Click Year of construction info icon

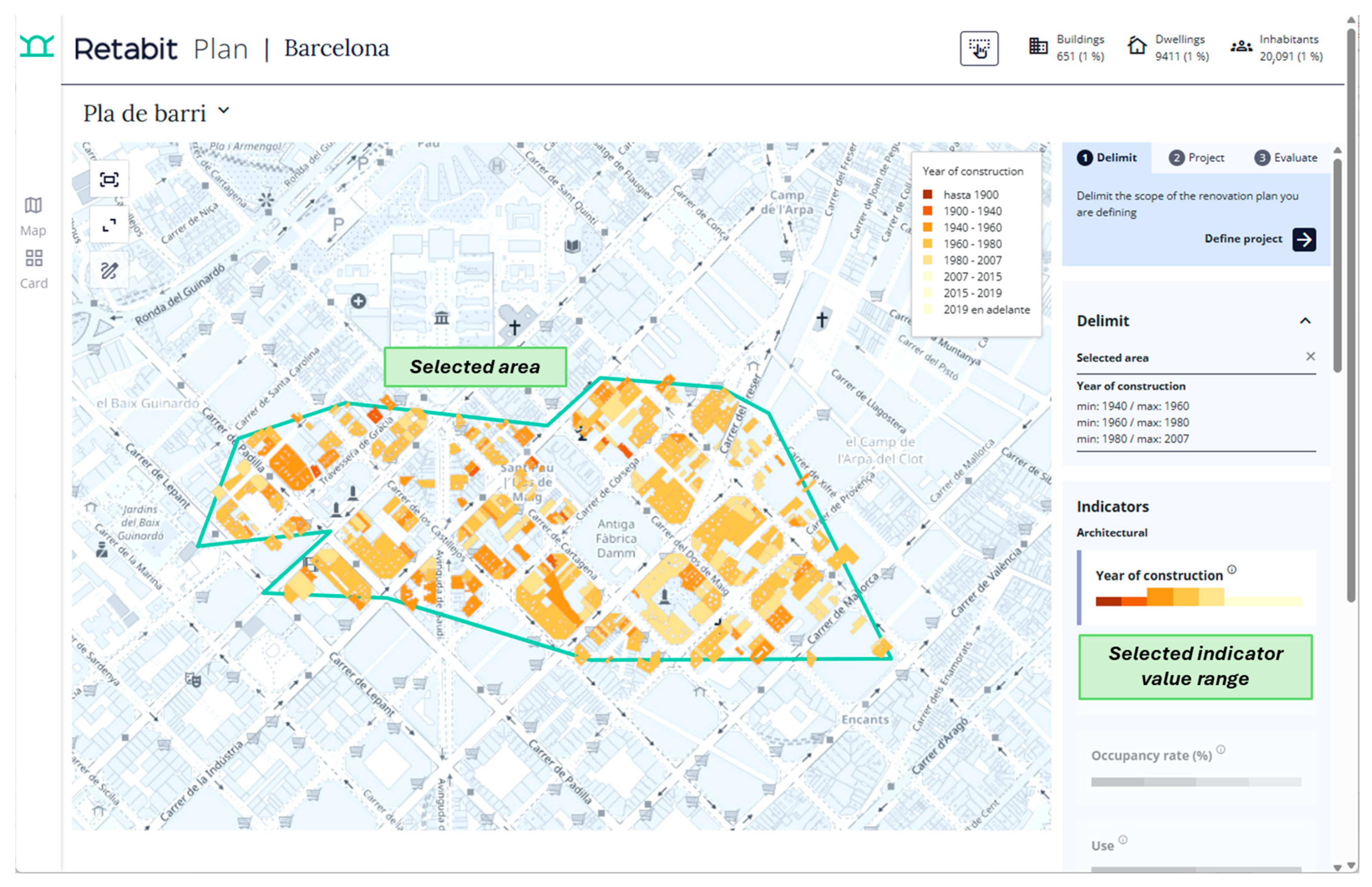pos(1231,570)
